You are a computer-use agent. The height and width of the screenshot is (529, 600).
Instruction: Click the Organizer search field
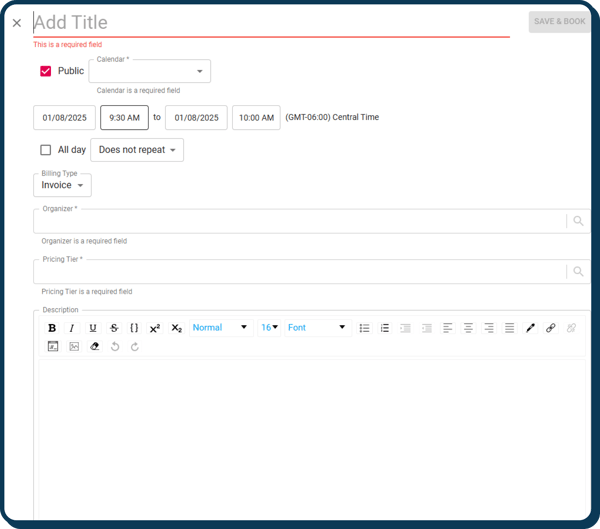300,222
